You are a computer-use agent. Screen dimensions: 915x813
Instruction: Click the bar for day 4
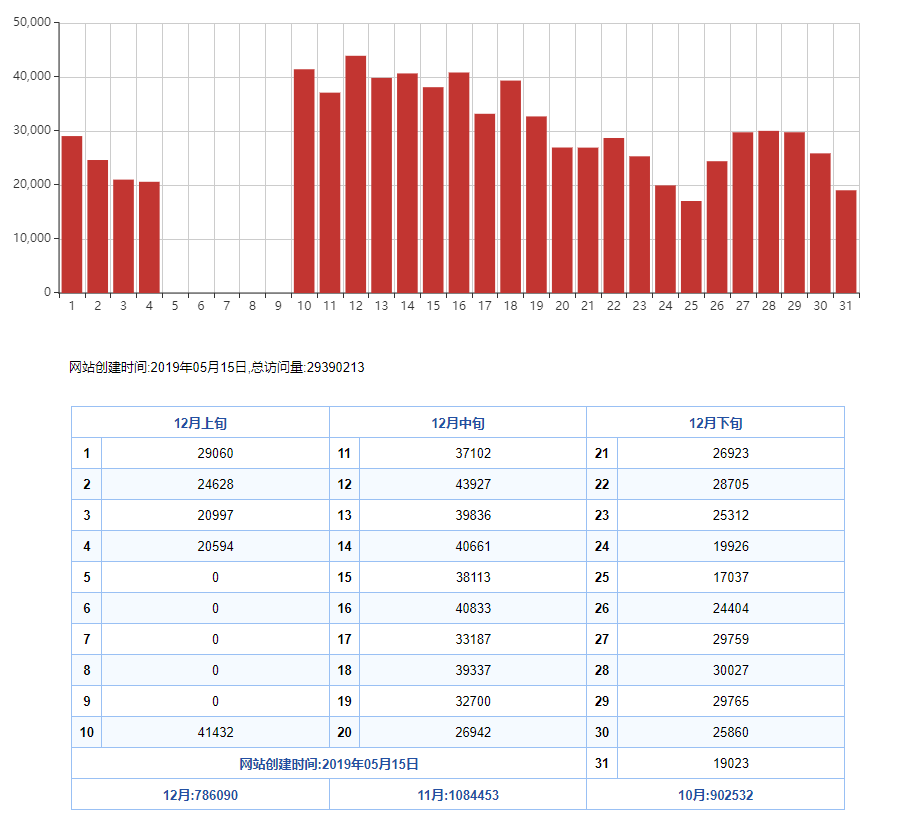[x=149, y=237]
